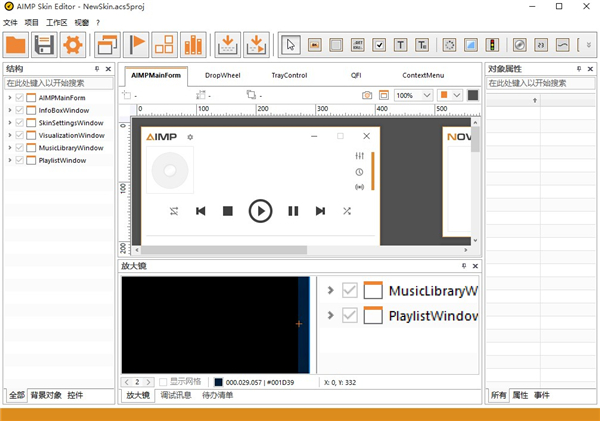Switch to the DropWheel tab

click(x=221, y=75)
